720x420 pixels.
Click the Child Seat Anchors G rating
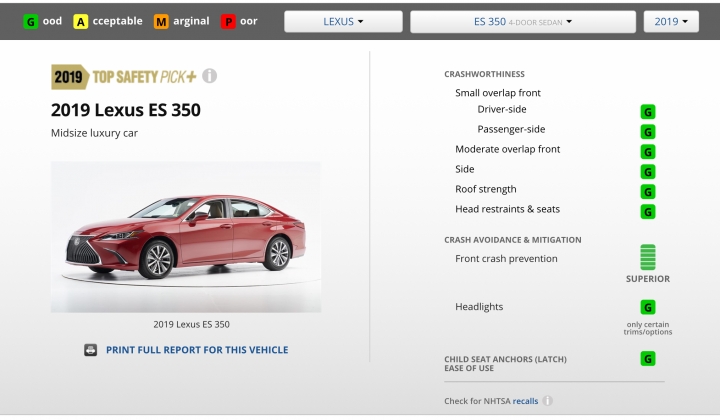tap(648, 358)
